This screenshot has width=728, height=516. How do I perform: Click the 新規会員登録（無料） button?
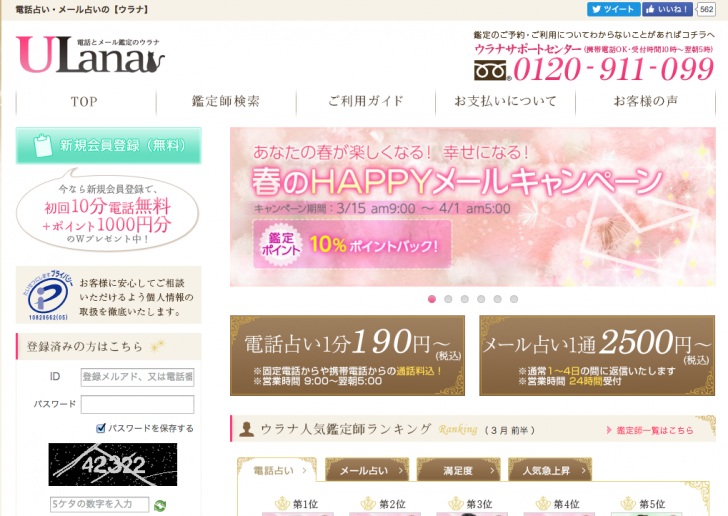[109, 146]
